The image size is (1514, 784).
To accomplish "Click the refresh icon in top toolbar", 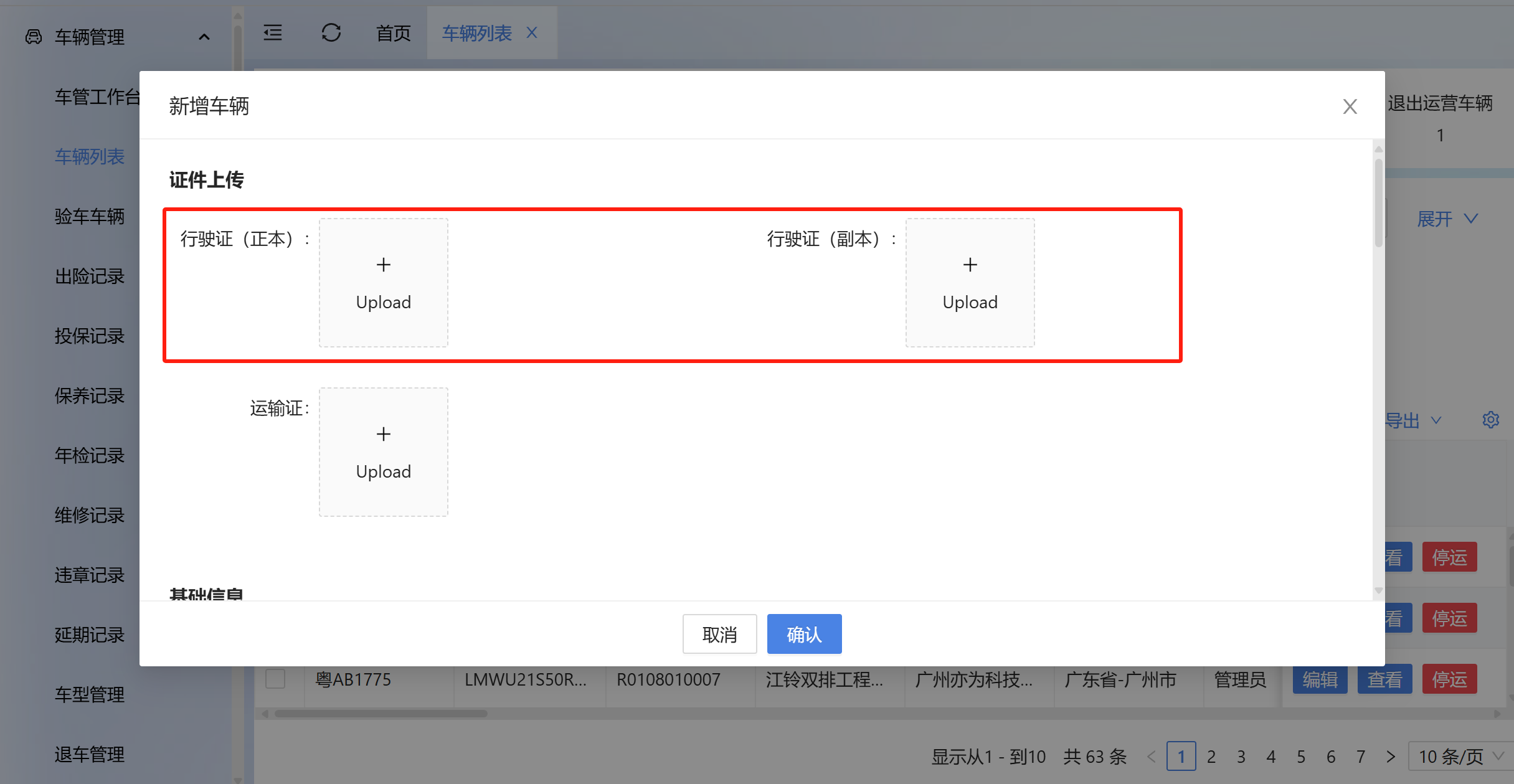I will coord(331,32).
